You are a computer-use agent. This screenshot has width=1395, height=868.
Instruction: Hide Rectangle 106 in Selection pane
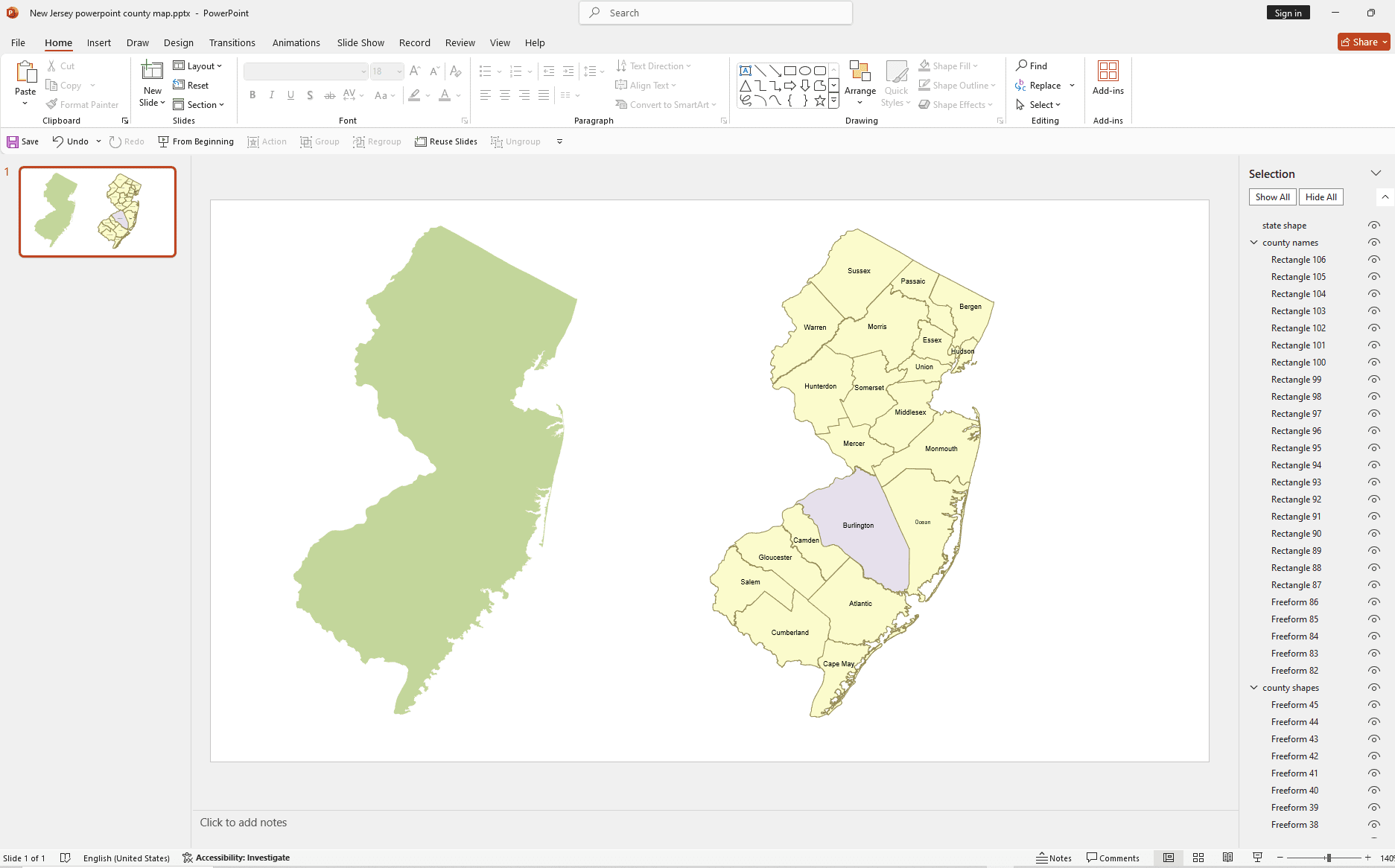click(1374, 260)
